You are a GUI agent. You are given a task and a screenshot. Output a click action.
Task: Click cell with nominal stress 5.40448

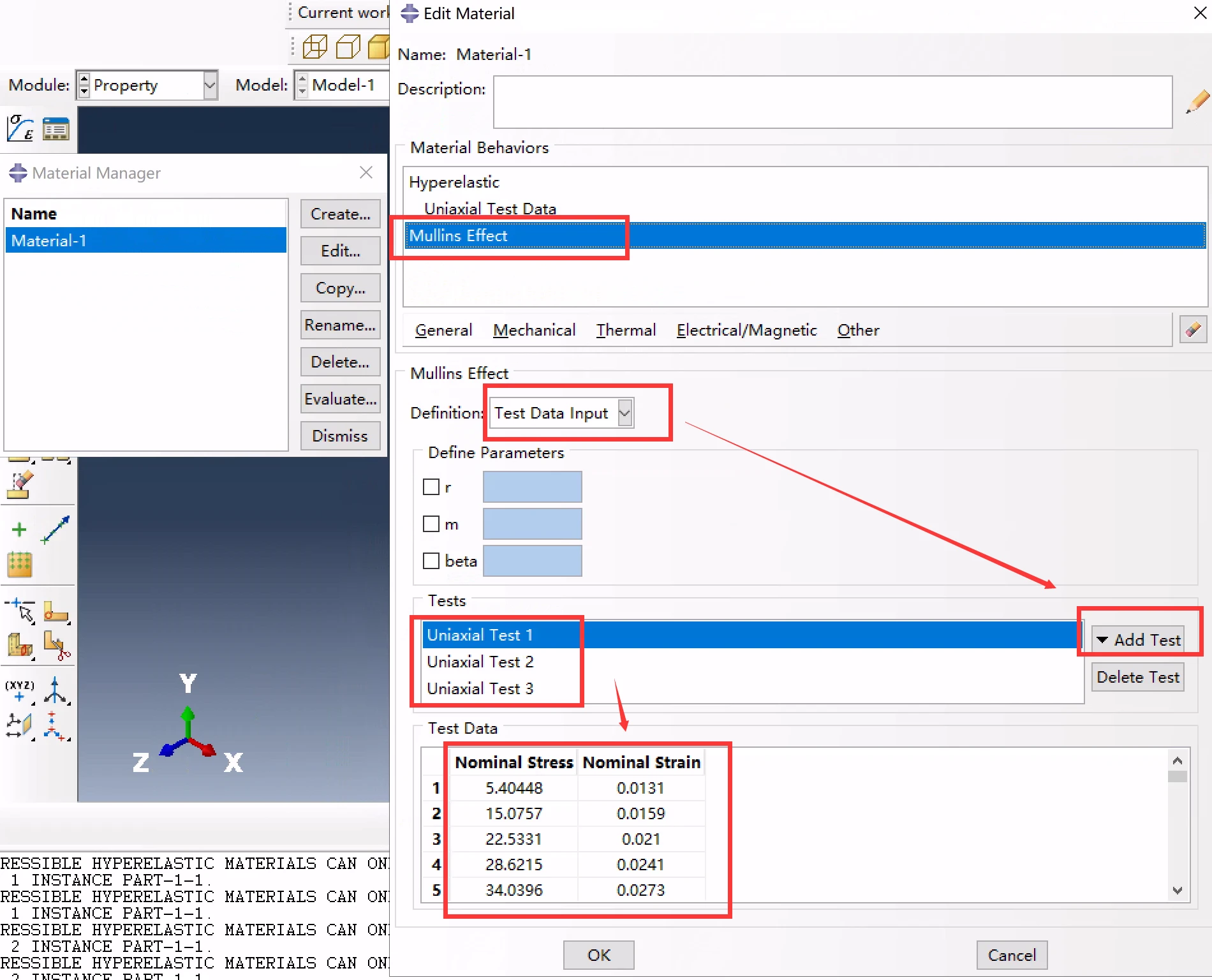[514, 788]
